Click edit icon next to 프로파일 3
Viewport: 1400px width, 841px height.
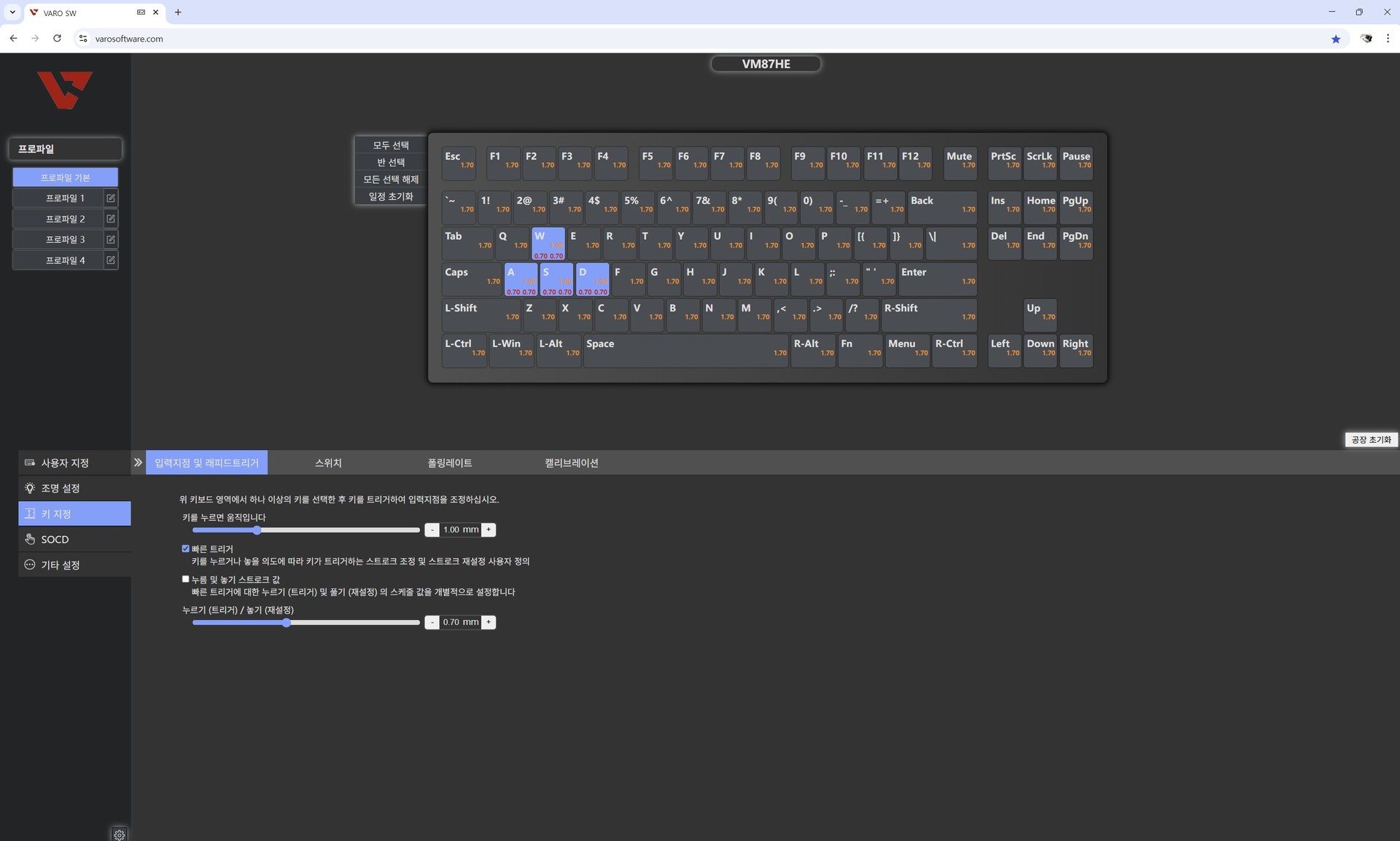pos(111,239)
